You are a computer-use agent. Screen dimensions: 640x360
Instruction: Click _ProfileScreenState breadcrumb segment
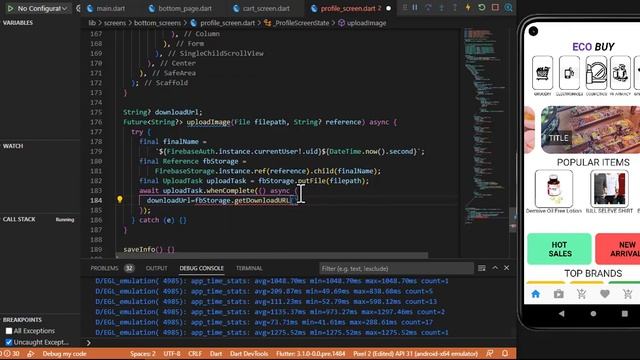pos(297,23)
